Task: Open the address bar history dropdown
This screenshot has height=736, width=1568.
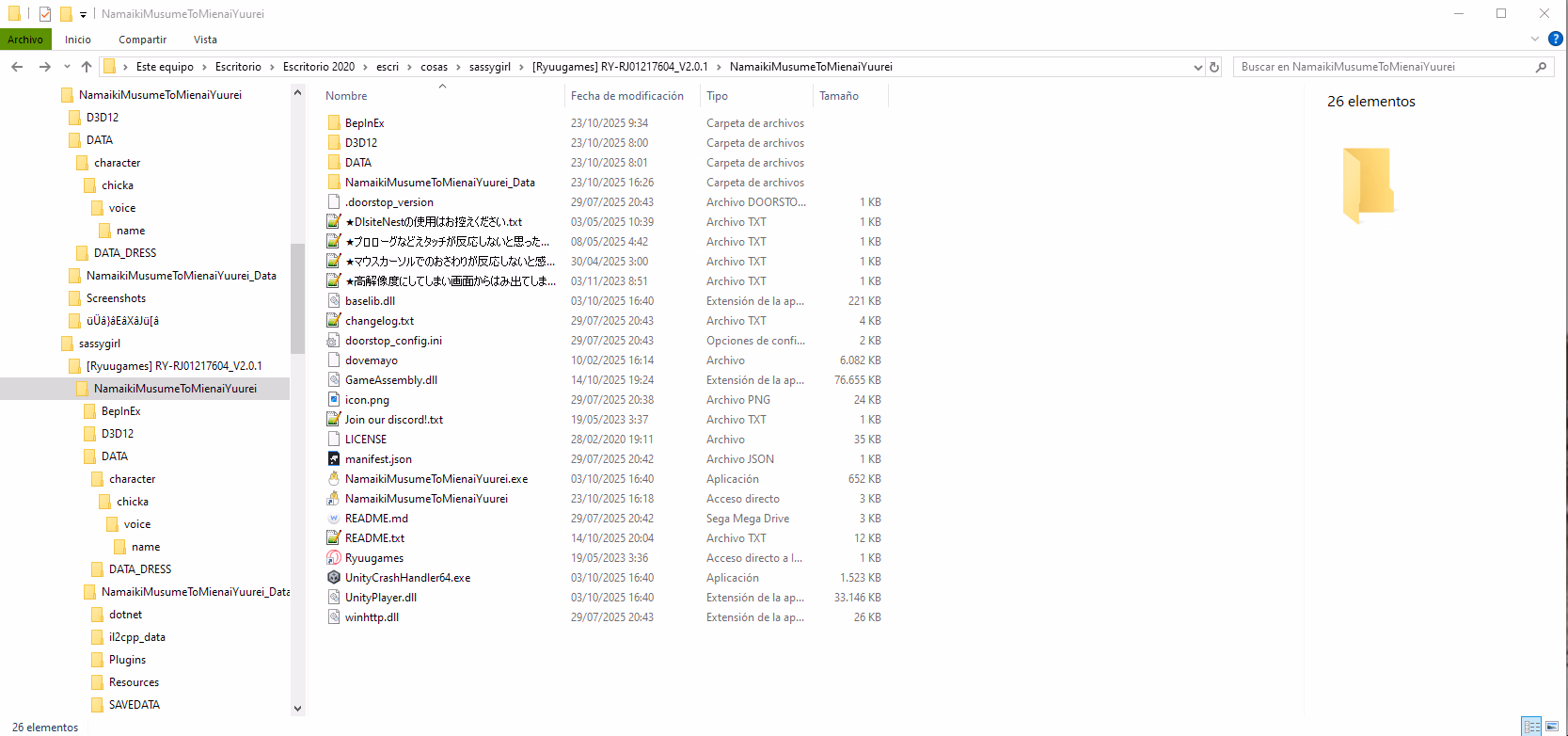Action: tap(1197, 67)
